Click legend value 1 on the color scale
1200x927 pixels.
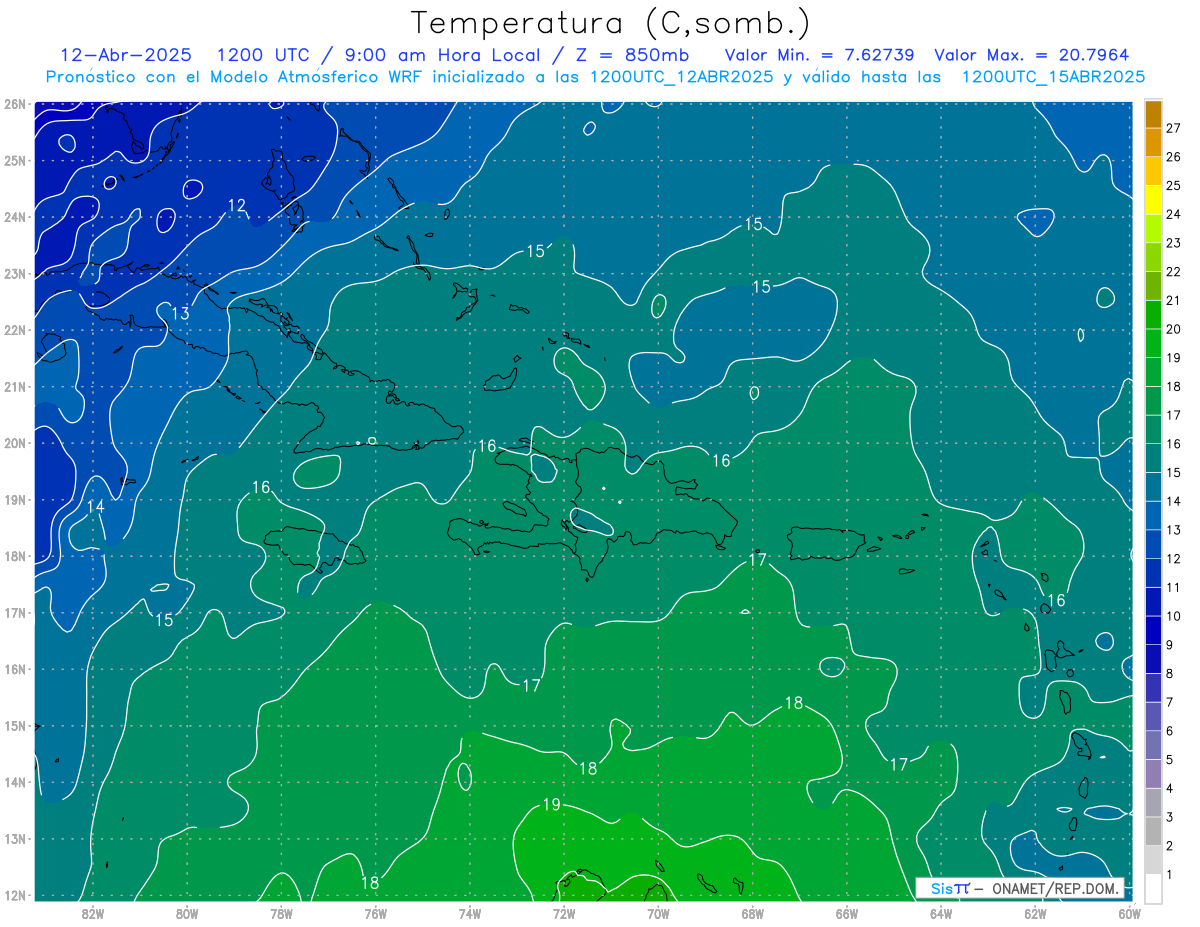click(1169, 874)
